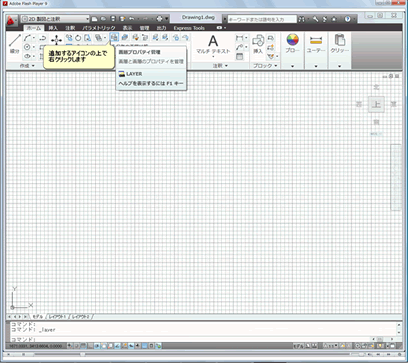Click the Utilities (ユーティ) measure icon
408x363 pixels.
click(x=316, y=43)
